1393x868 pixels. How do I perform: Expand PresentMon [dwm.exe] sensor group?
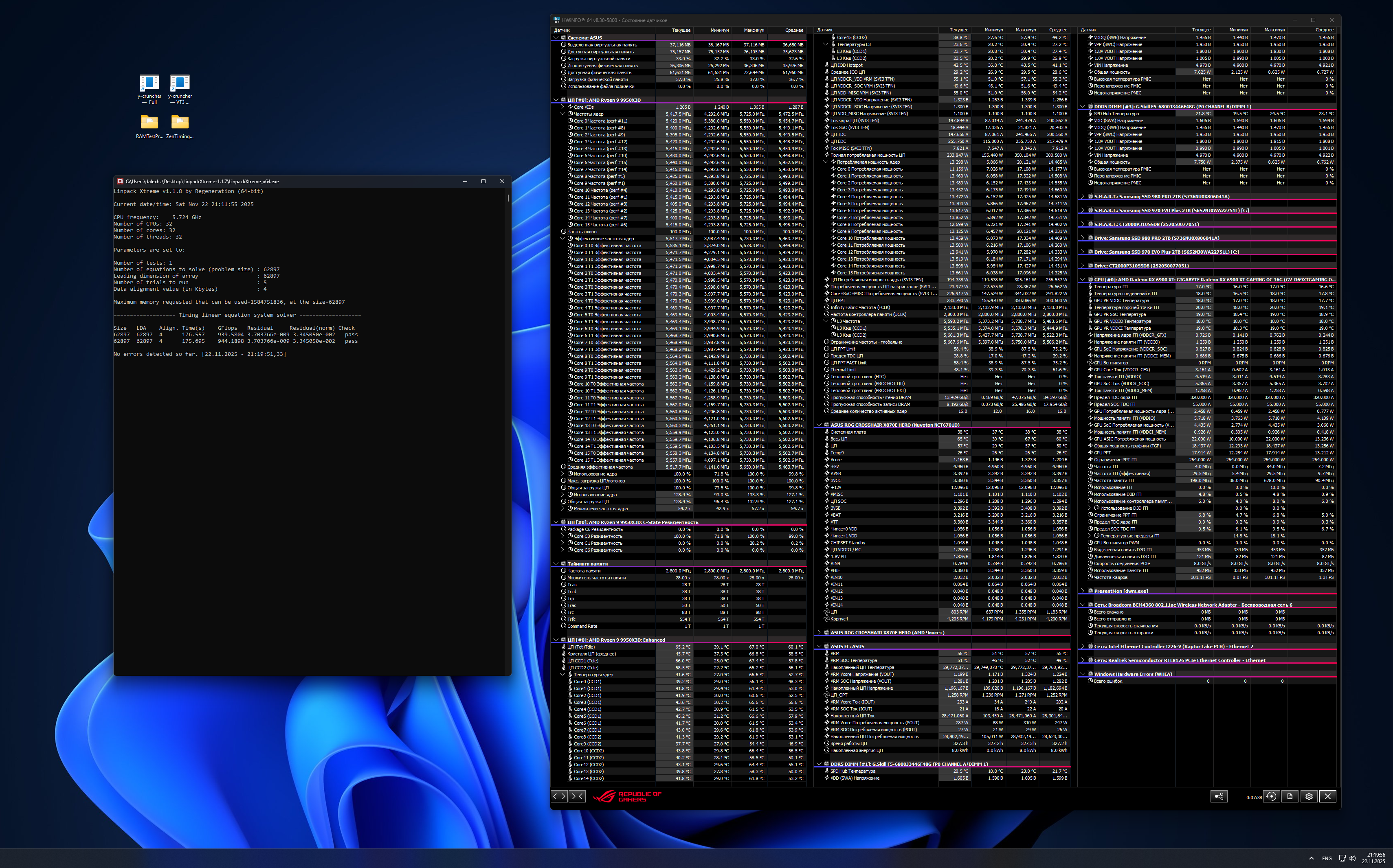[x=1083, y=591]
